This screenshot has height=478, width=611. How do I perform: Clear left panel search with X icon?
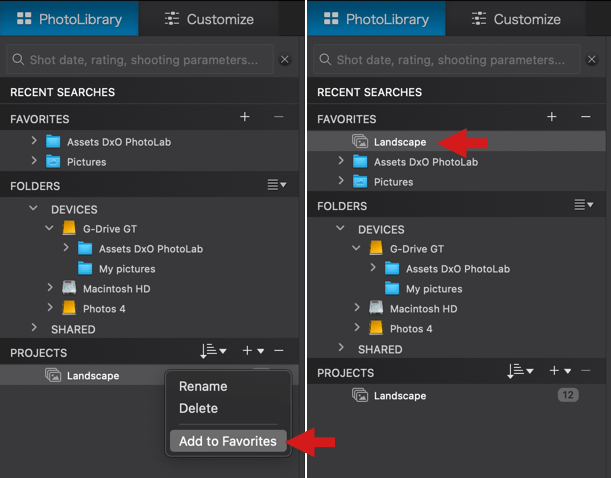(x=285, y=60)
